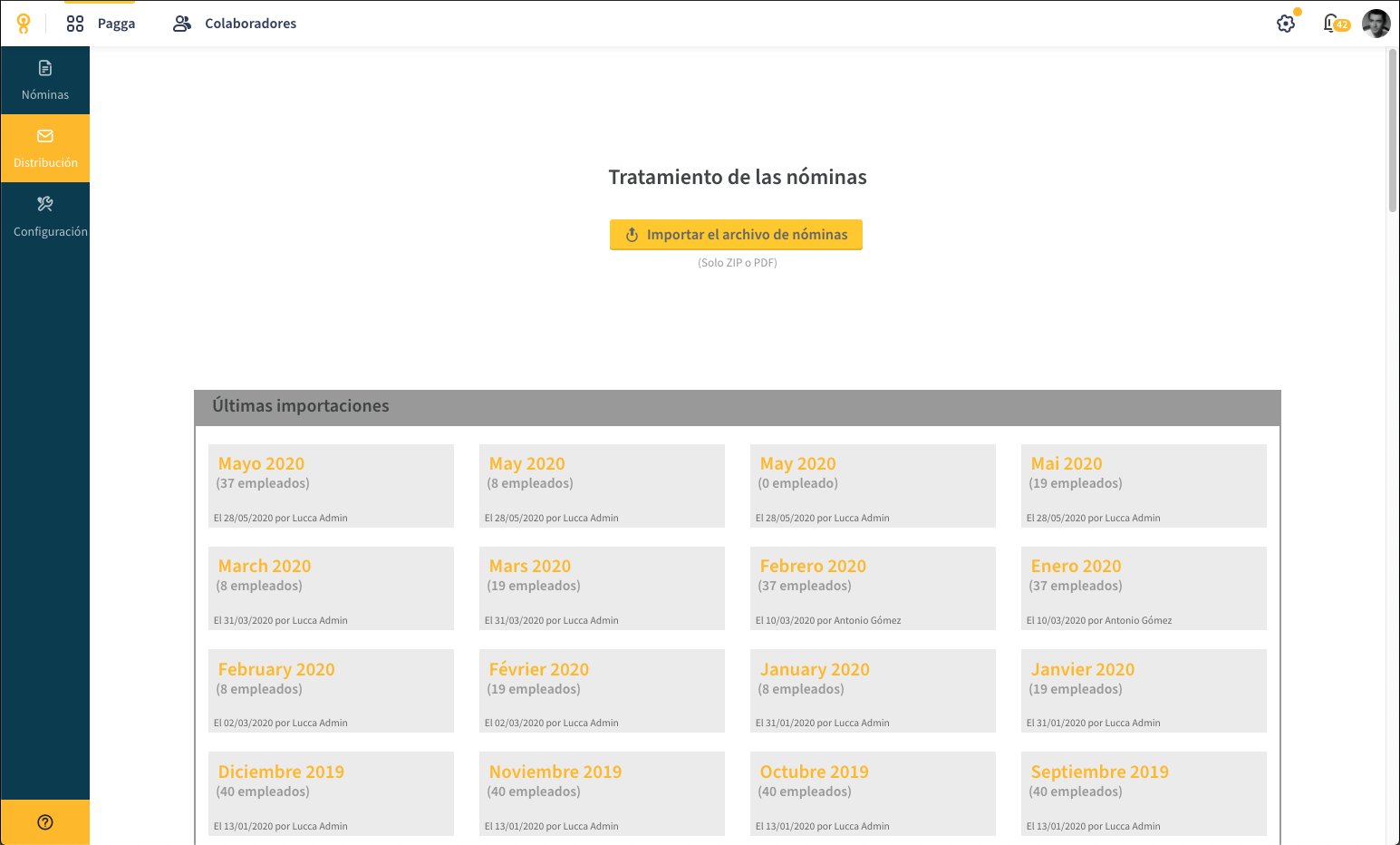This screenshot has height=845, width=1400.
Task: Open the May 2020 card with 0 empleado
Action: pyautogui.click(x=873, y=486)
